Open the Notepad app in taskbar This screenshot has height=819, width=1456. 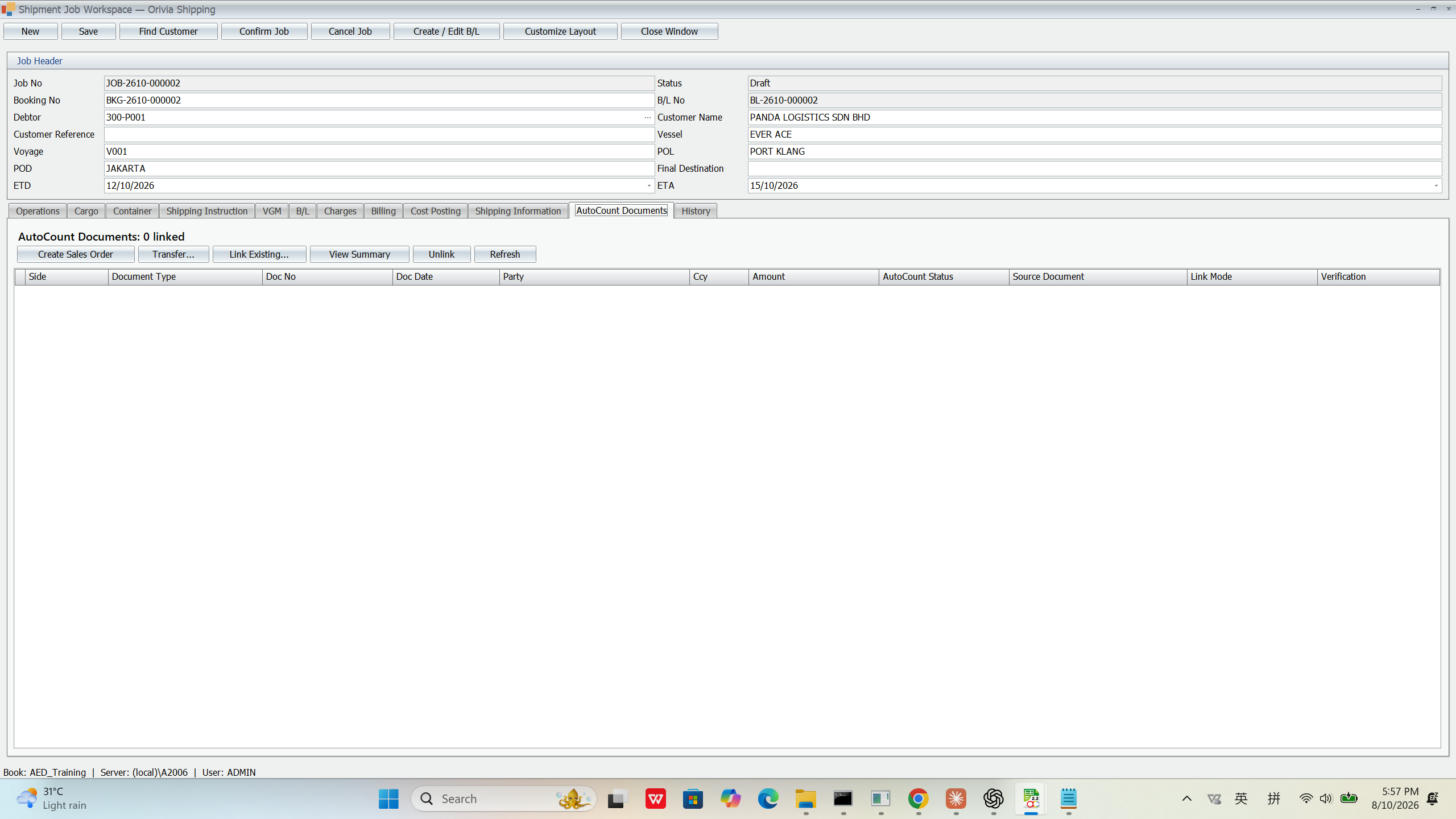point(1068,798)
